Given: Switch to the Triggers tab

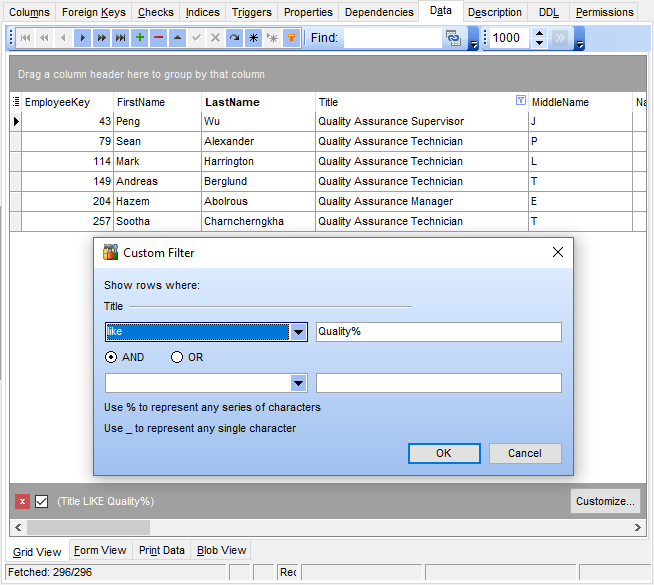Looking at the screenshot, I should coord(251,12).
